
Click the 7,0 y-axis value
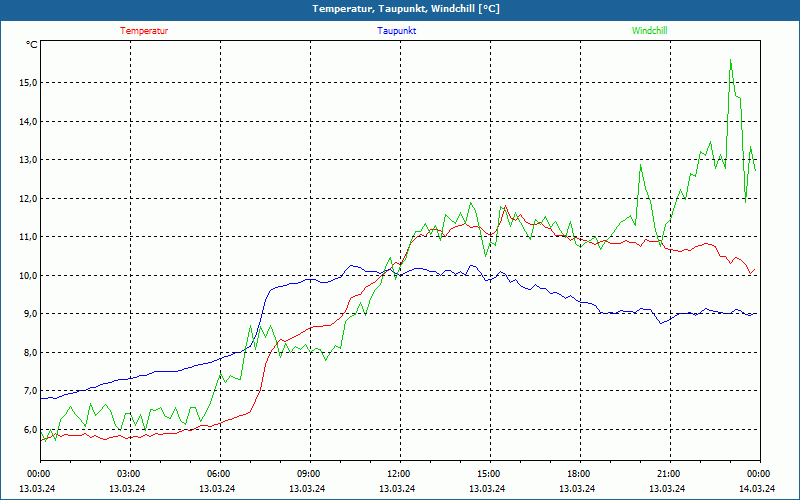30,391
